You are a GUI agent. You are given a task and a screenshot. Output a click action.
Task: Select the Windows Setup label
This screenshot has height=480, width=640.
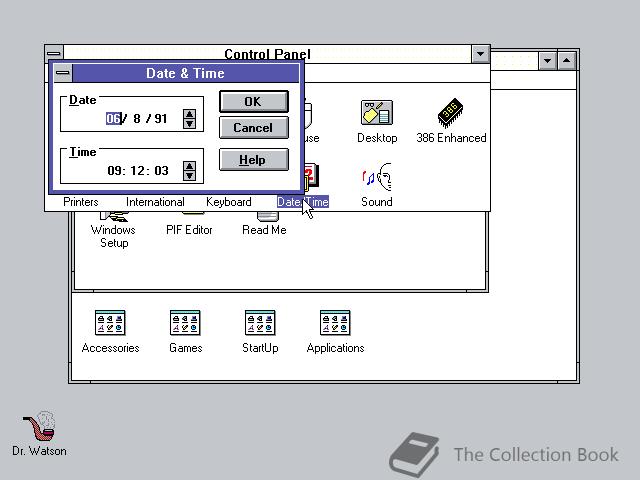113,236
